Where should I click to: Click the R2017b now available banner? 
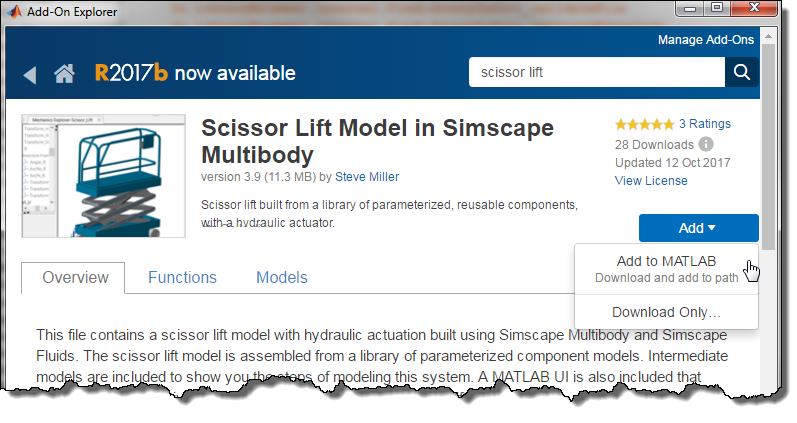pyautogui.click(x=195, y=73)
